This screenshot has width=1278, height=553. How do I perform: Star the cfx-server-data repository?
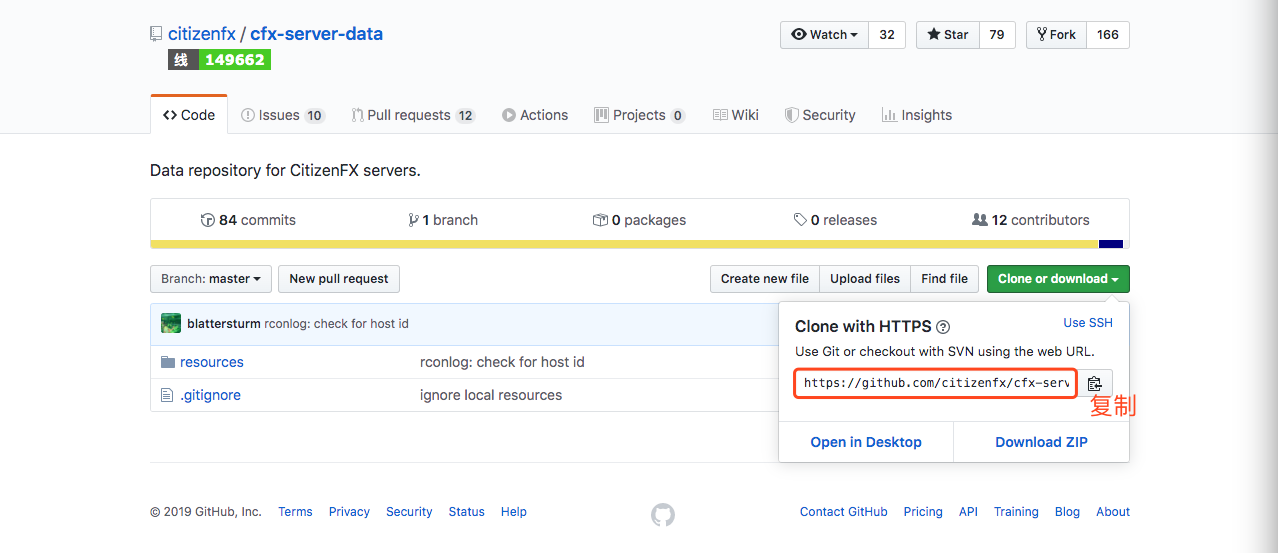947,35
